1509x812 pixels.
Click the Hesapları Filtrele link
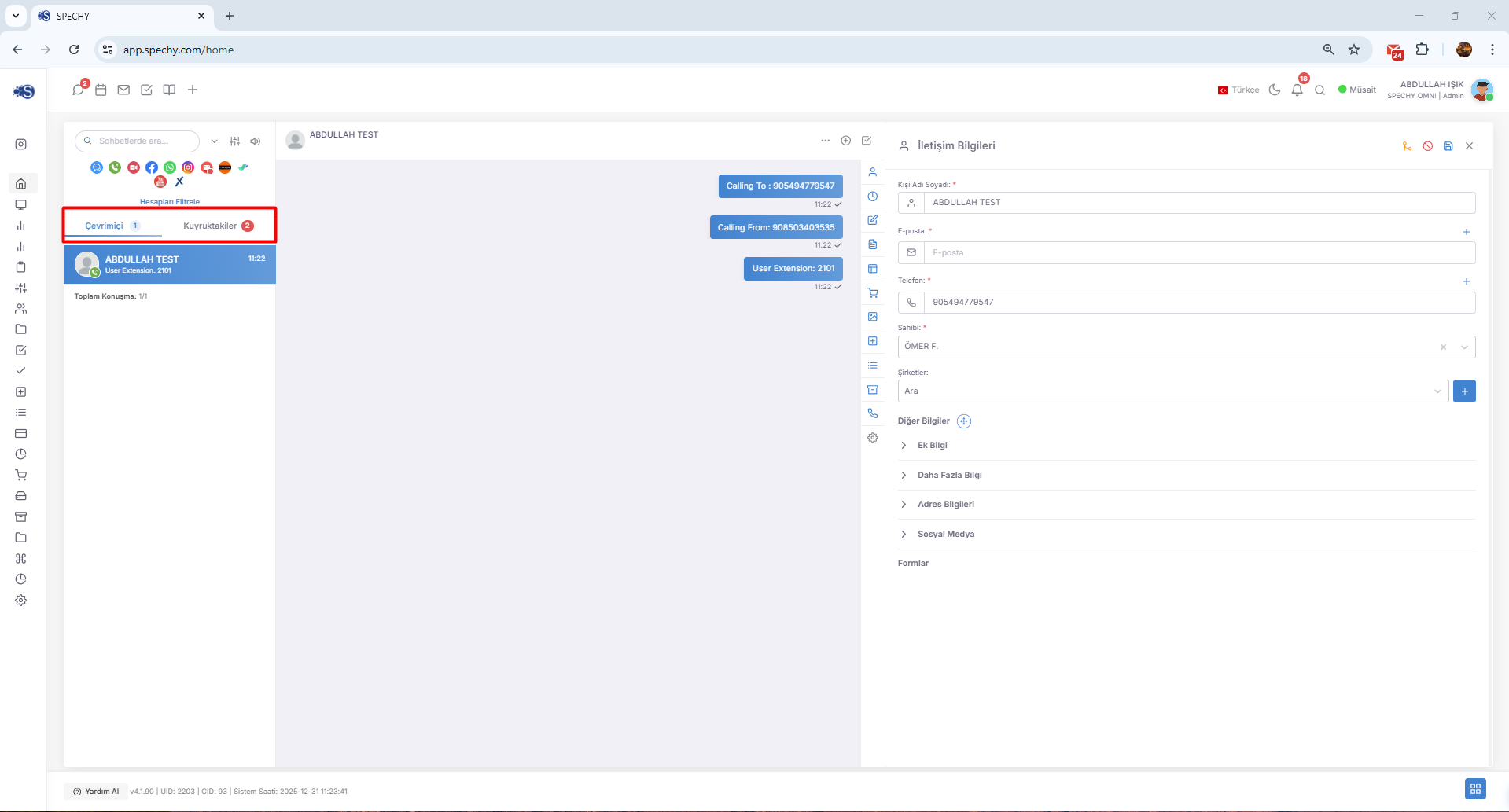coord(170,202)
